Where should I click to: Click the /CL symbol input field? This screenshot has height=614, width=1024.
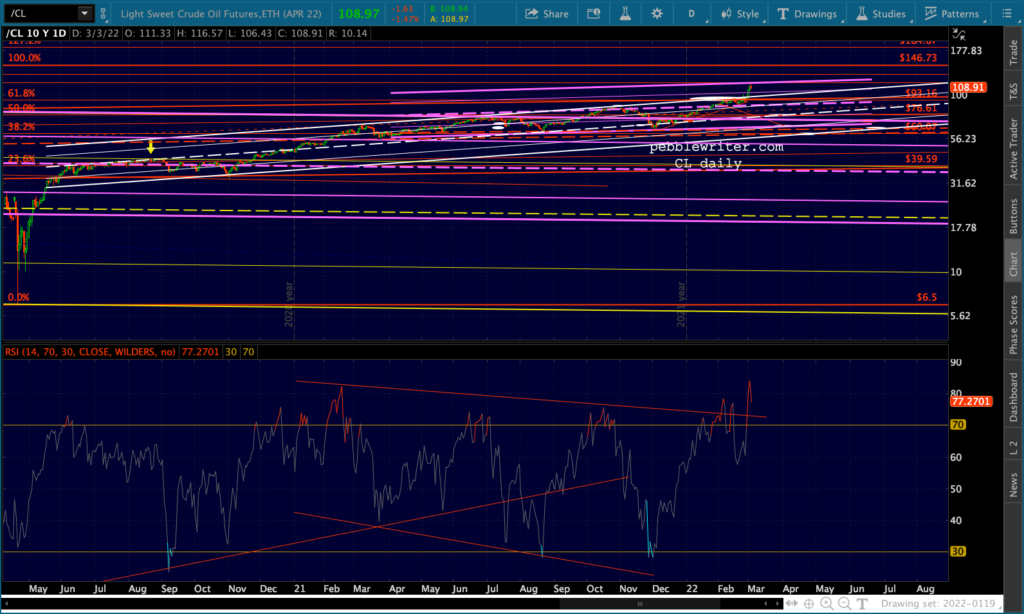(36, 14)
